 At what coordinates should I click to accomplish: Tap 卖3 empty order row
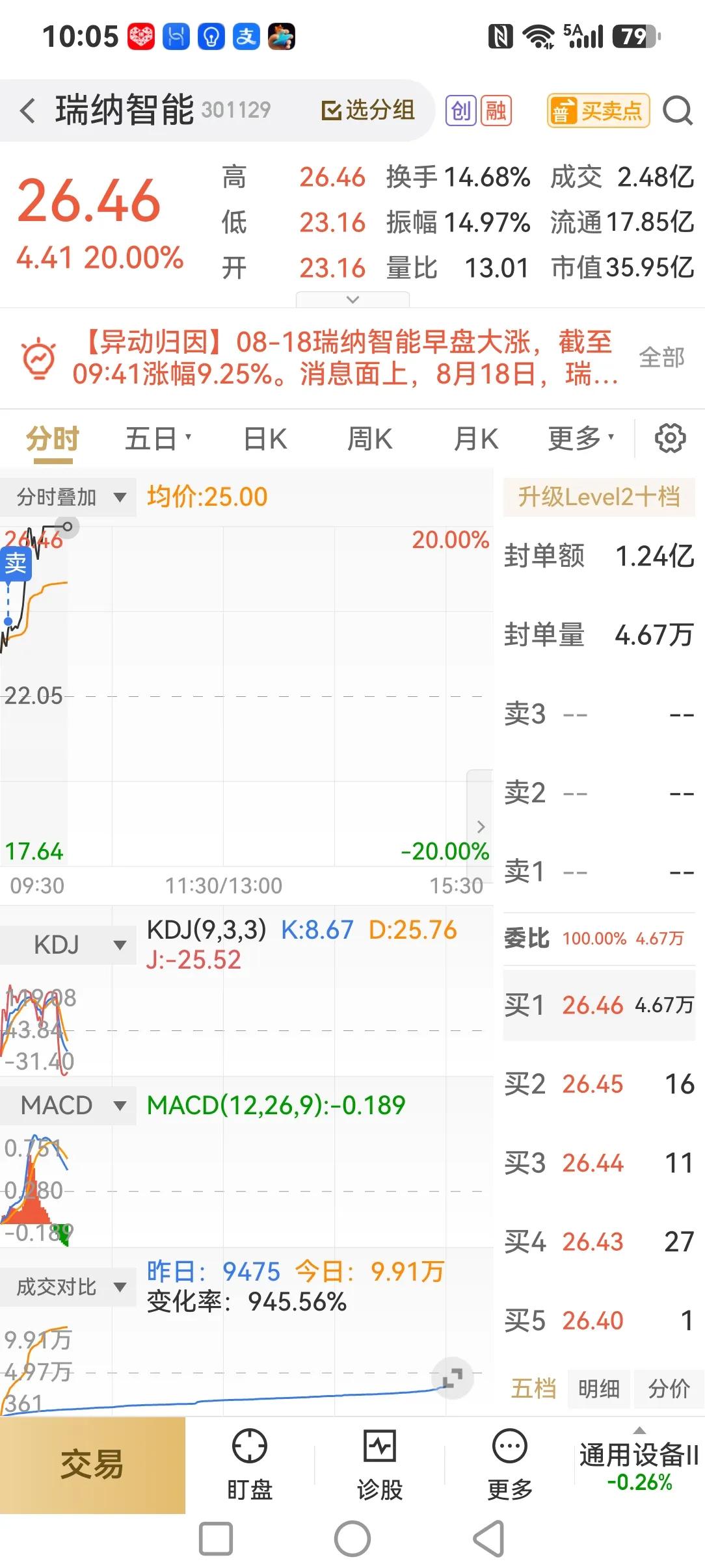[x=599, y=714]
